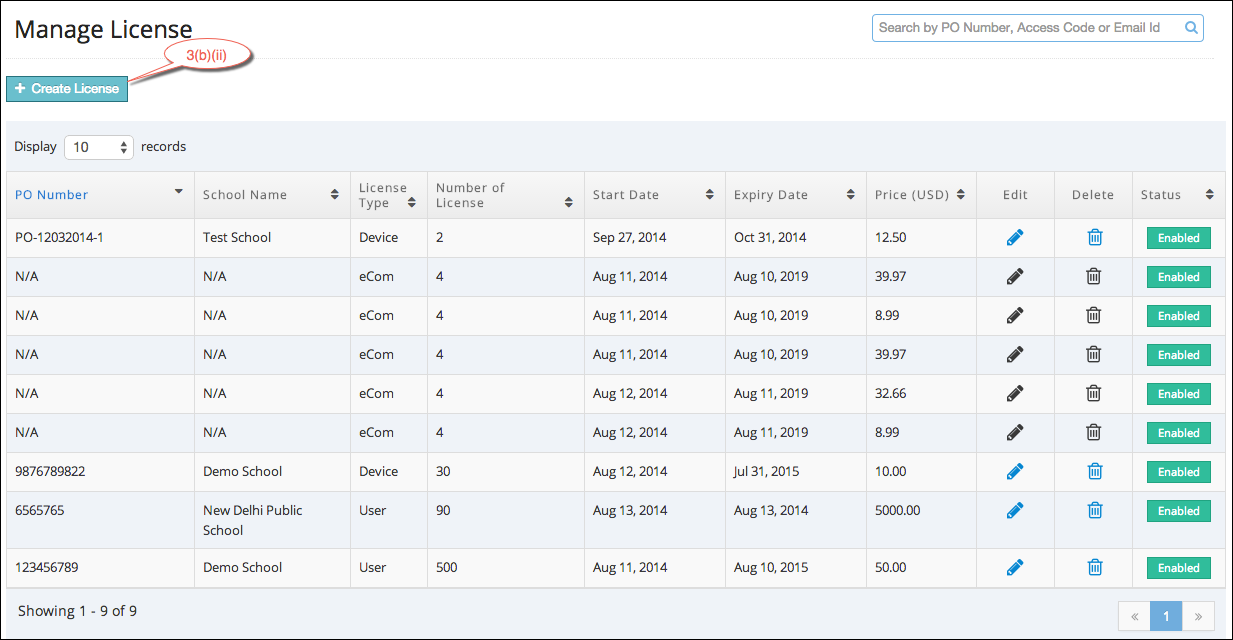
Task: Sort table by Start Date column
Action: (655, 195)
